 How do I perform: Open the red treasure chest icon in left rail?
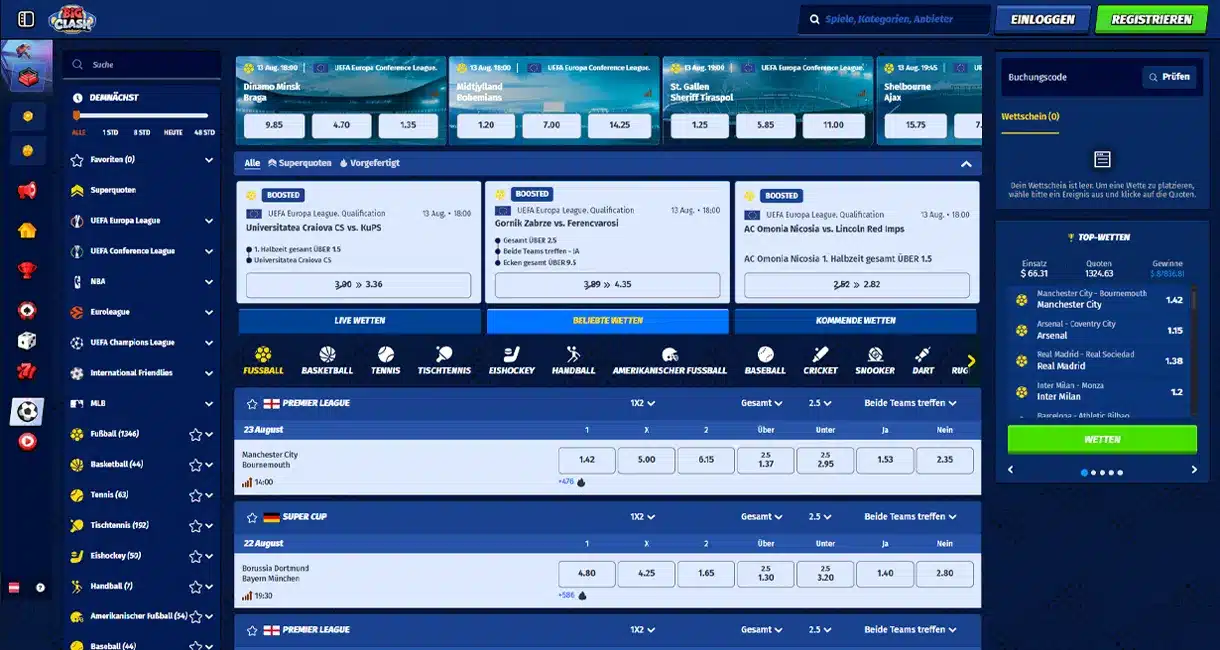tap(28, 76)
